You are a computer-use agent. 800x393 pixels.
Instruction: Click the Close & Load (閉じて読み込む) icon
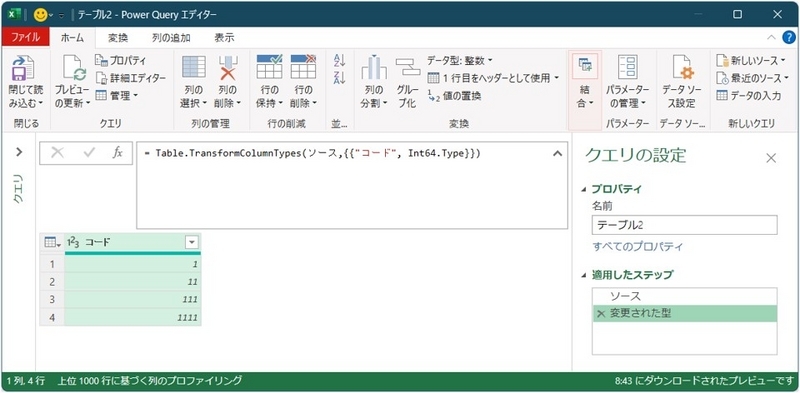tap(23, 68)
